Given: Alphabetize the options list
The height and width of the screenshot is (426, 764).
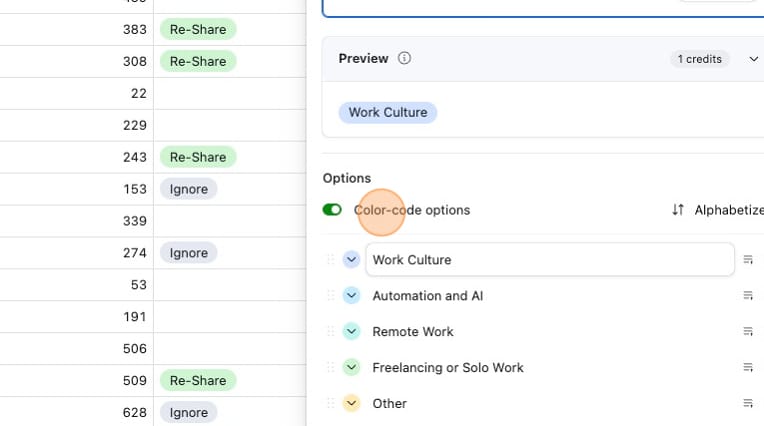Looking at the screenshot, I should (717, 210).
